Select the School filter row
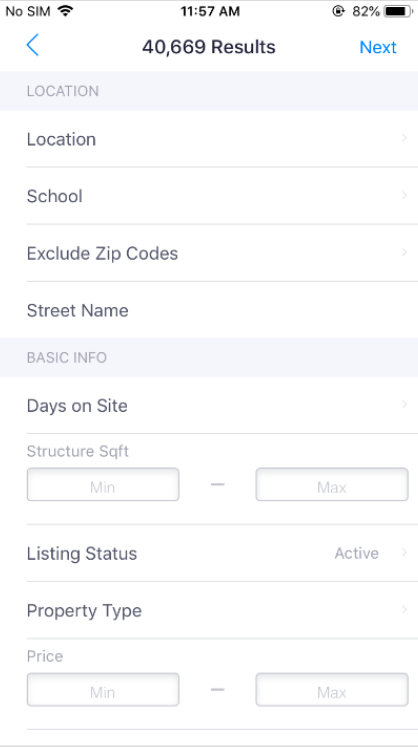This screenshot has width=418, height=747. 209,196
